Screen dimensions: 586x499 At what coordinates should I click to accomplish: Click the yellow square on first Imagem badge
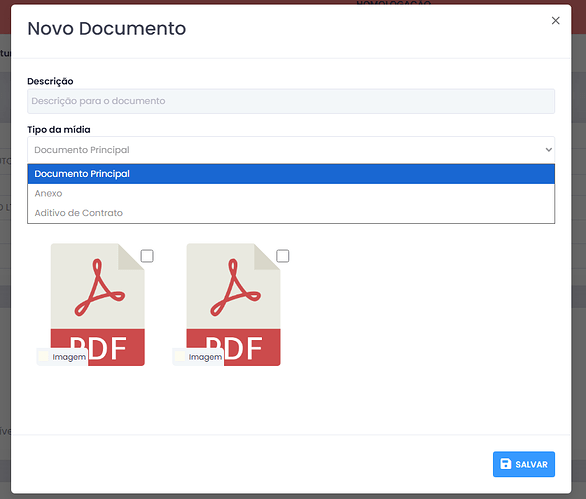coord(44,357)
